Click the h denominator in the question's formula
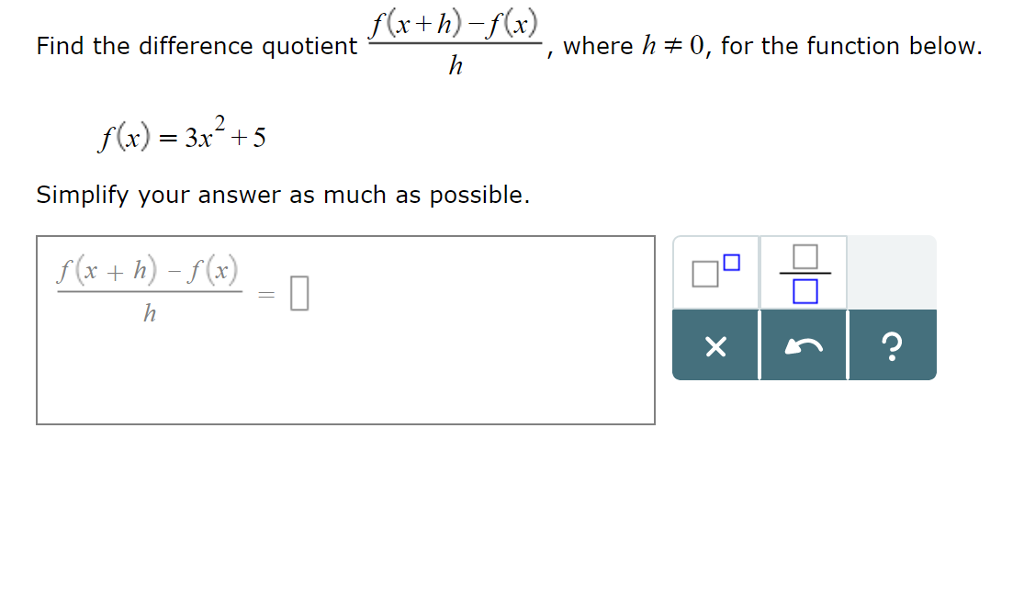 tap(456, 68)
